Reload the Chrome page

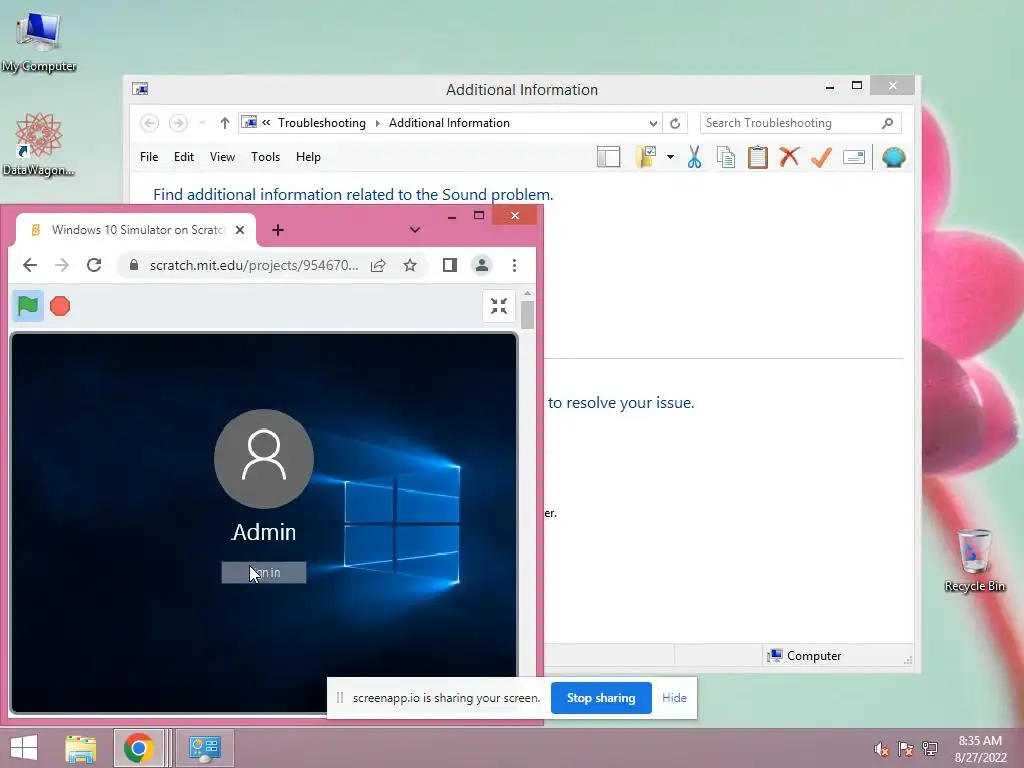(94, 265)
